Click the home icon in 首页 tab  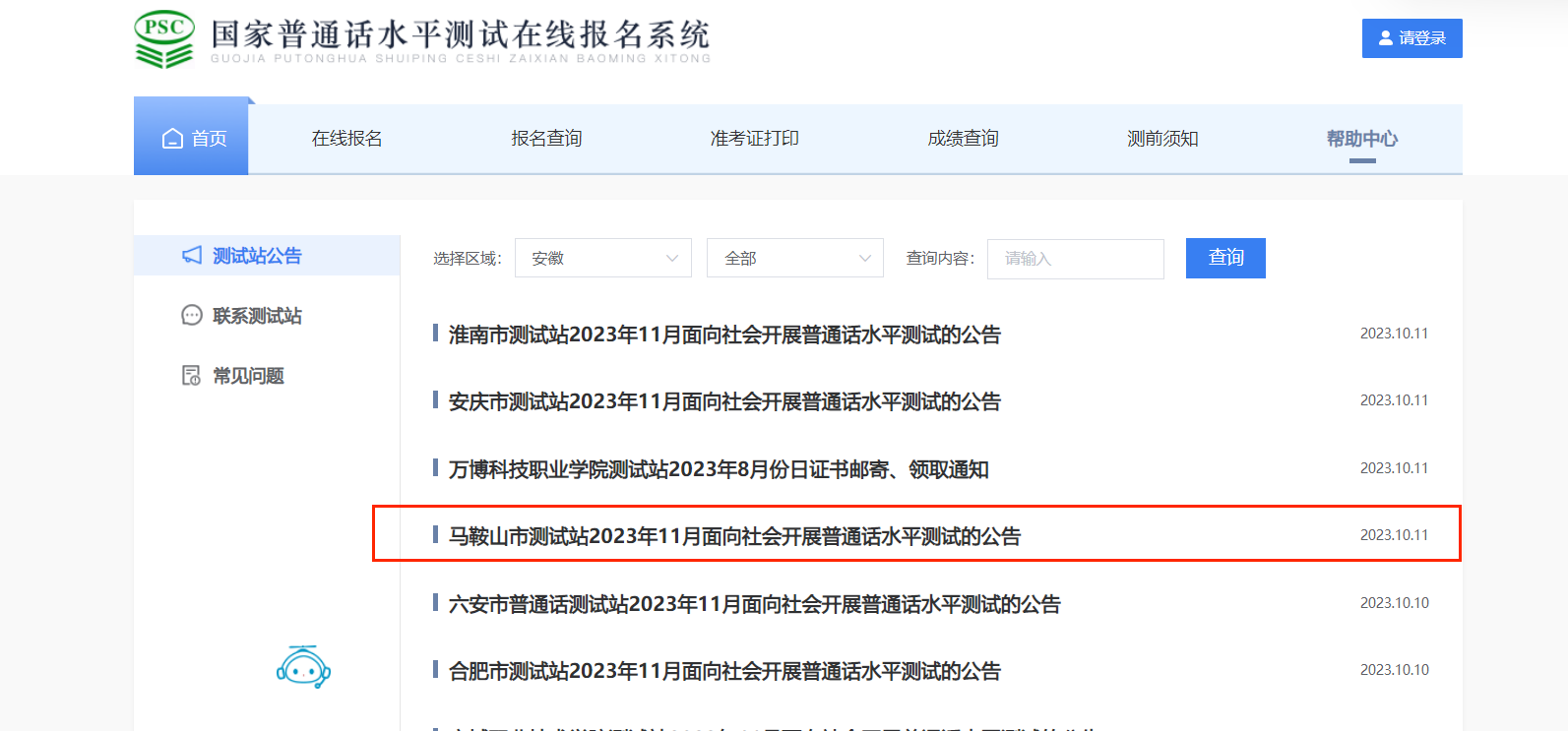click(x=172, y=139)
